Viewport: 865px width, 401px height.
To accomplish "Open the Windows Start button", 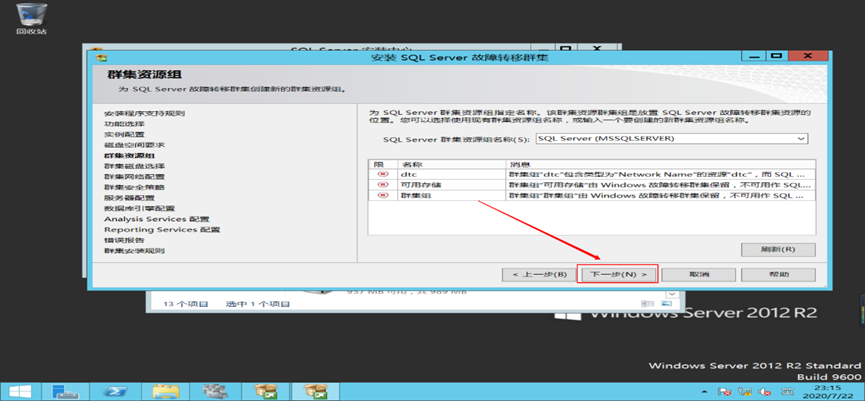I will point(19,391).
